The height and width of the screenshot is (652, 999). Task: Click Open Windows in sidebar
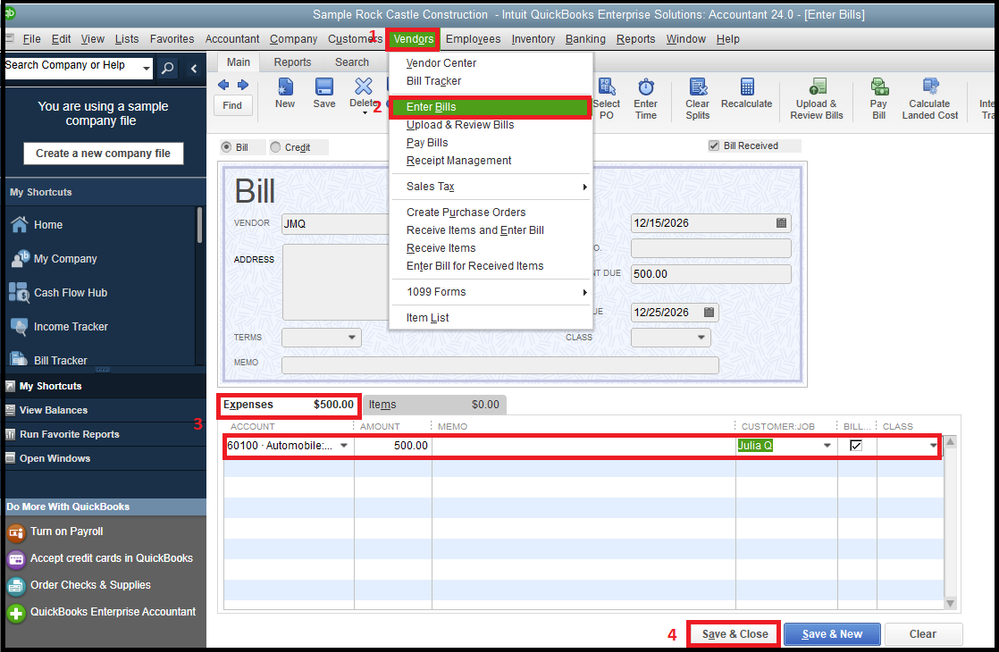(55, 458)
